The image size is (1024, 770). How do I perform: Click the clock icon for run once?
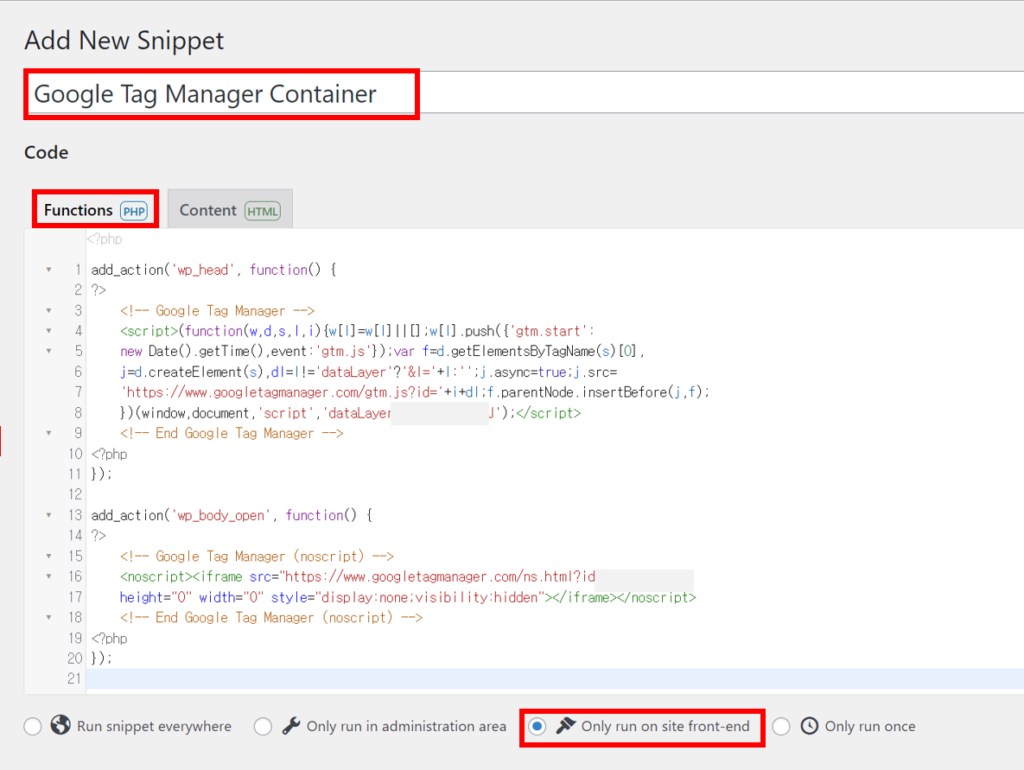point(810,726)
